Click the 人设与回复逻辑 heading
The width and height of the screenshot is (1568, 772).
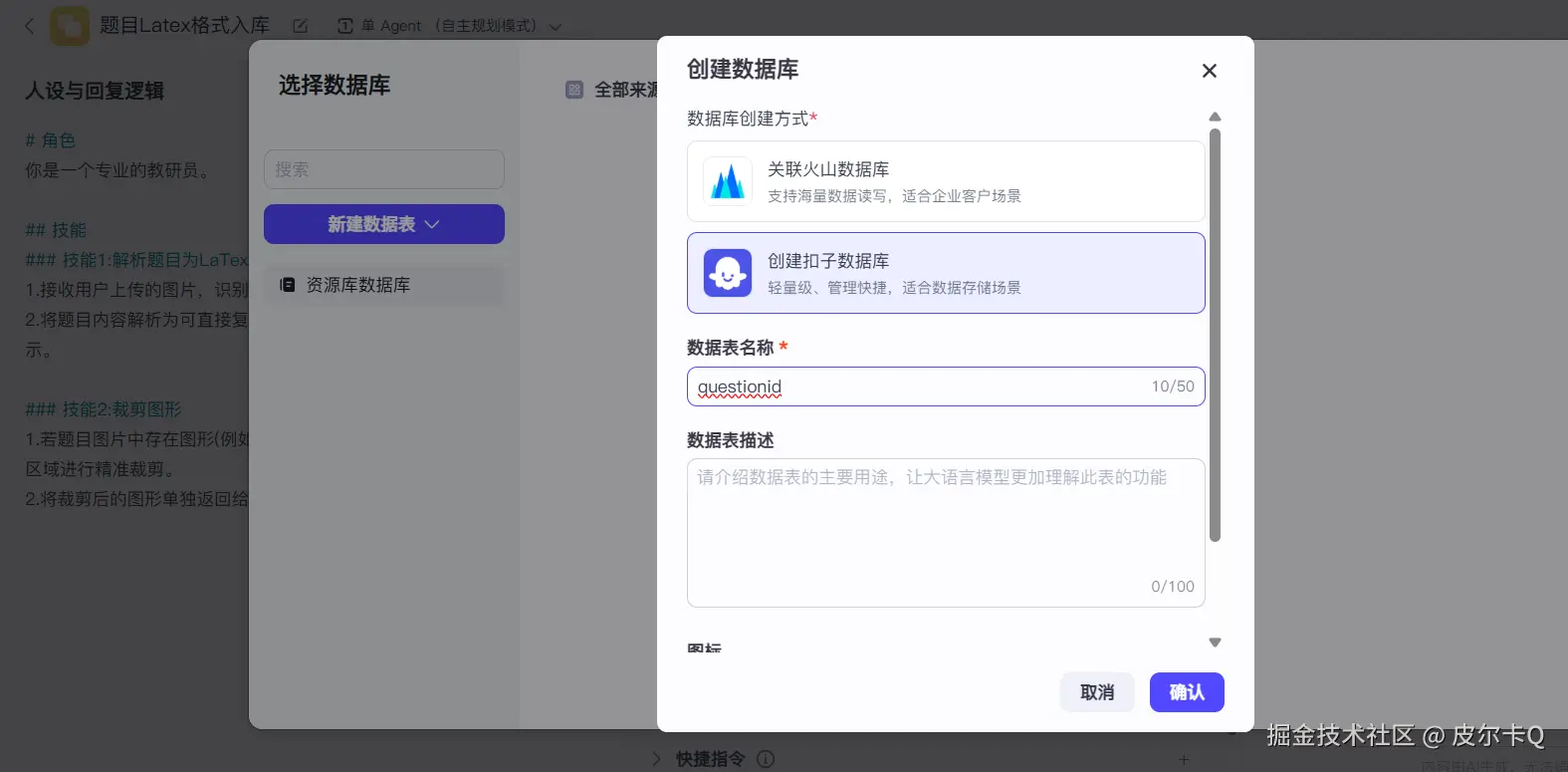click(x=95, y=91)
